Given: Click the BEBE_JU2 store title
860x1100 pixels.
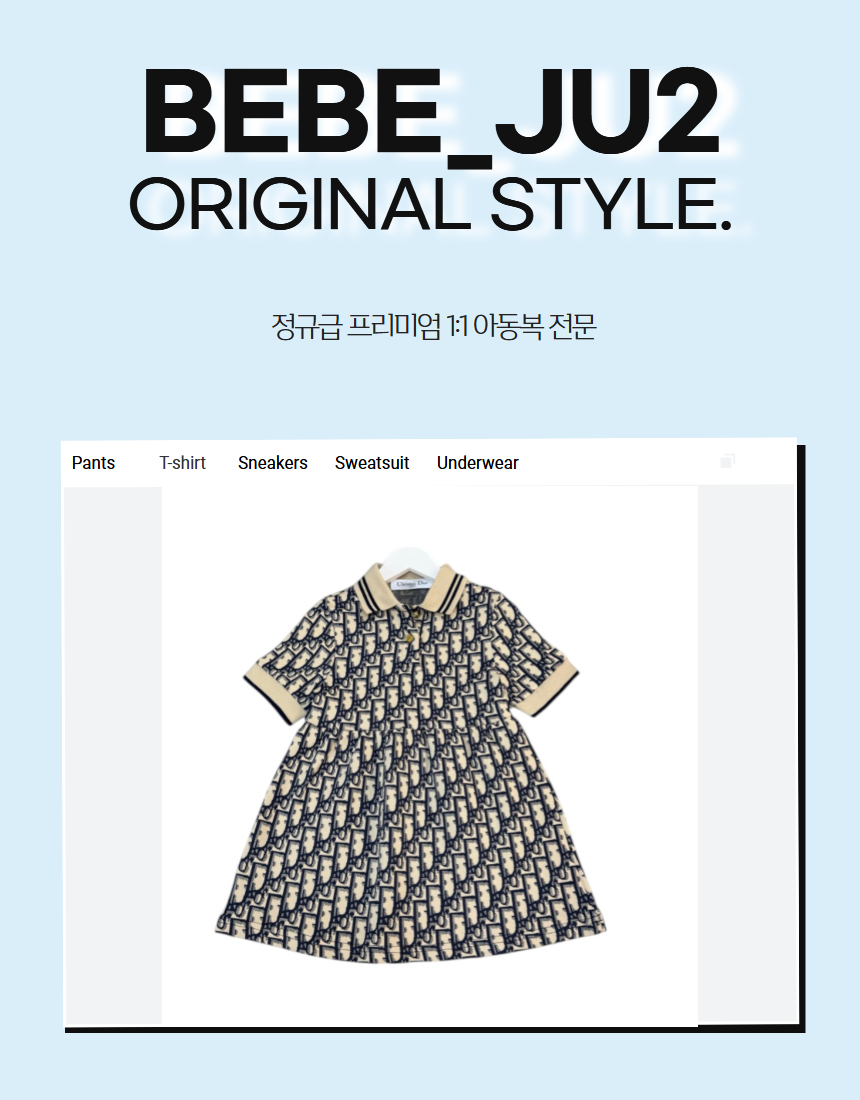Looking at the screenshot, I should 431,112.
